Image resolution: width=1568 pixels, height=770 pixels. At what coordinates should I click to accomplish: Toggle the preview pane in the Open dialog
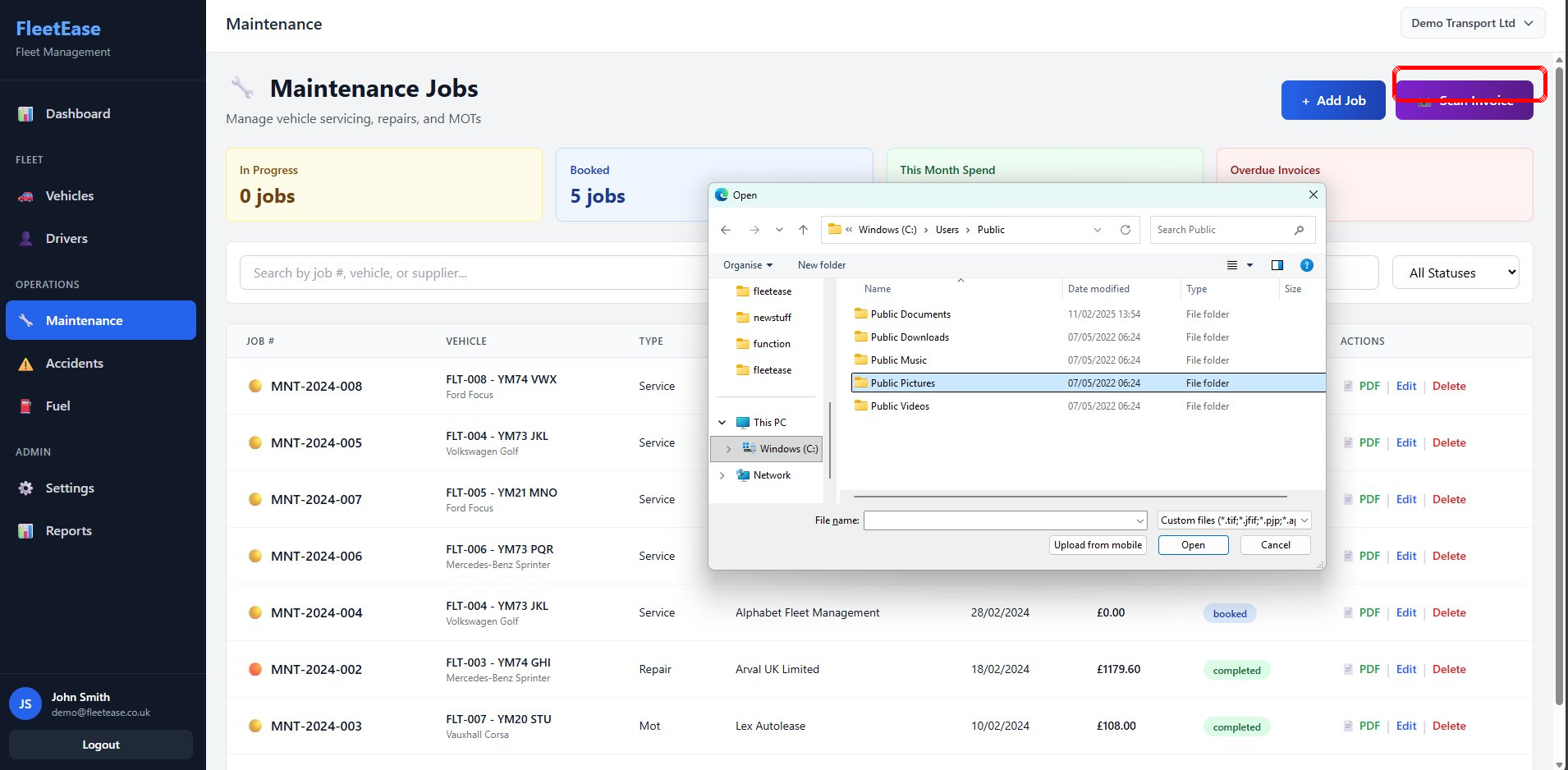coord(1277,265)
